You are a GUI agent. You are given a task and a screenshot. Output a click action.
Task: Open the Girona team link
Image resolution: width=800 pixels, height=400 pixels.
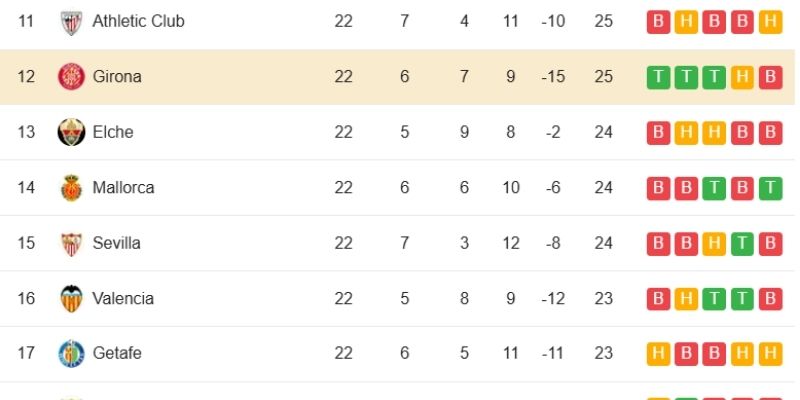[117, 76]
